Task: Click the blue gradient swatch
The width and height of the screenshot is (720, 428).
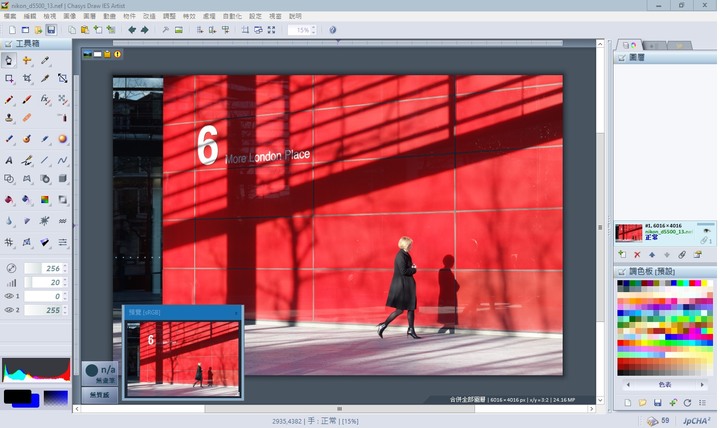Action: pos(56,398)
